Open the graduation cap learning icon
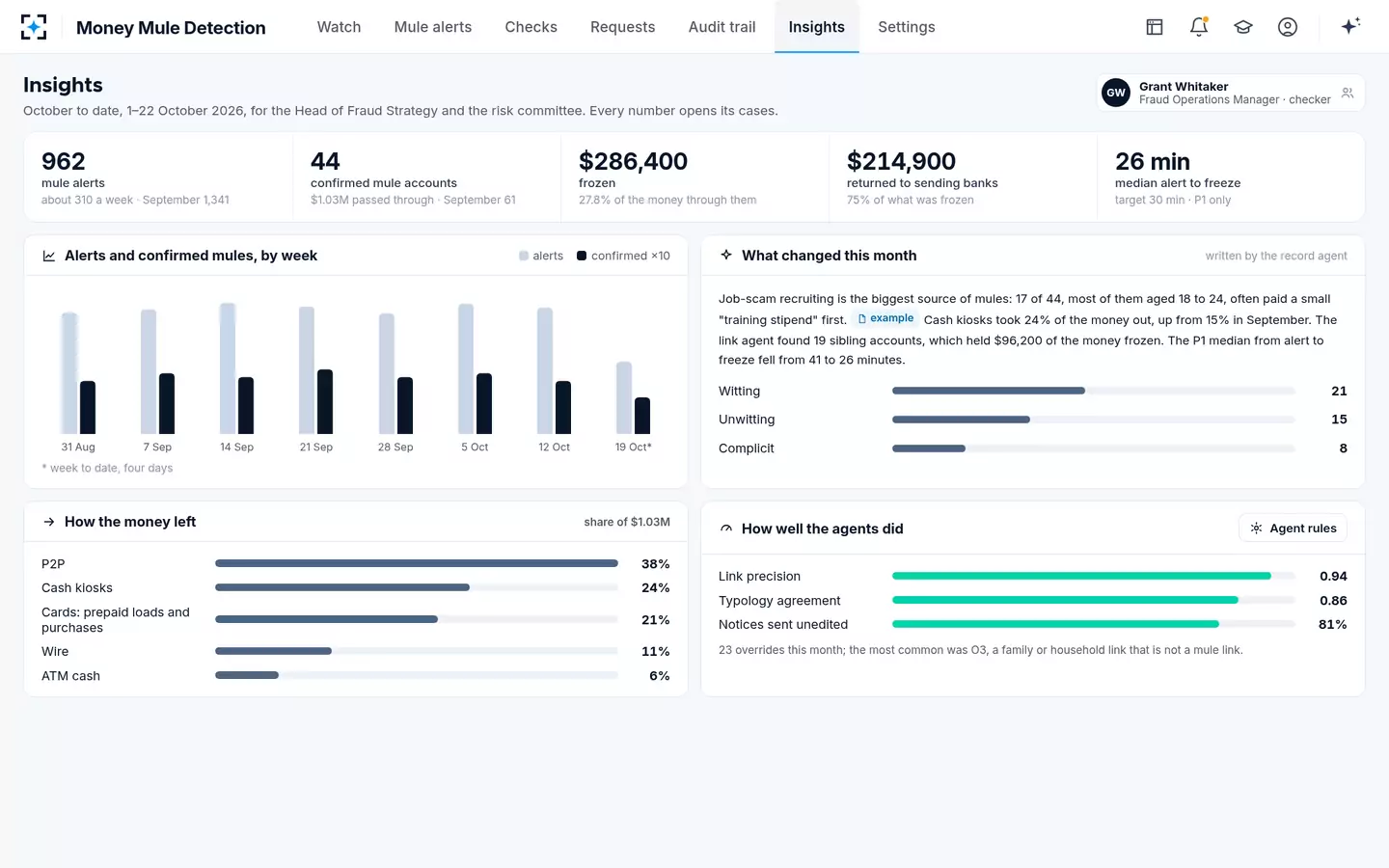 tap(1243, 27)
